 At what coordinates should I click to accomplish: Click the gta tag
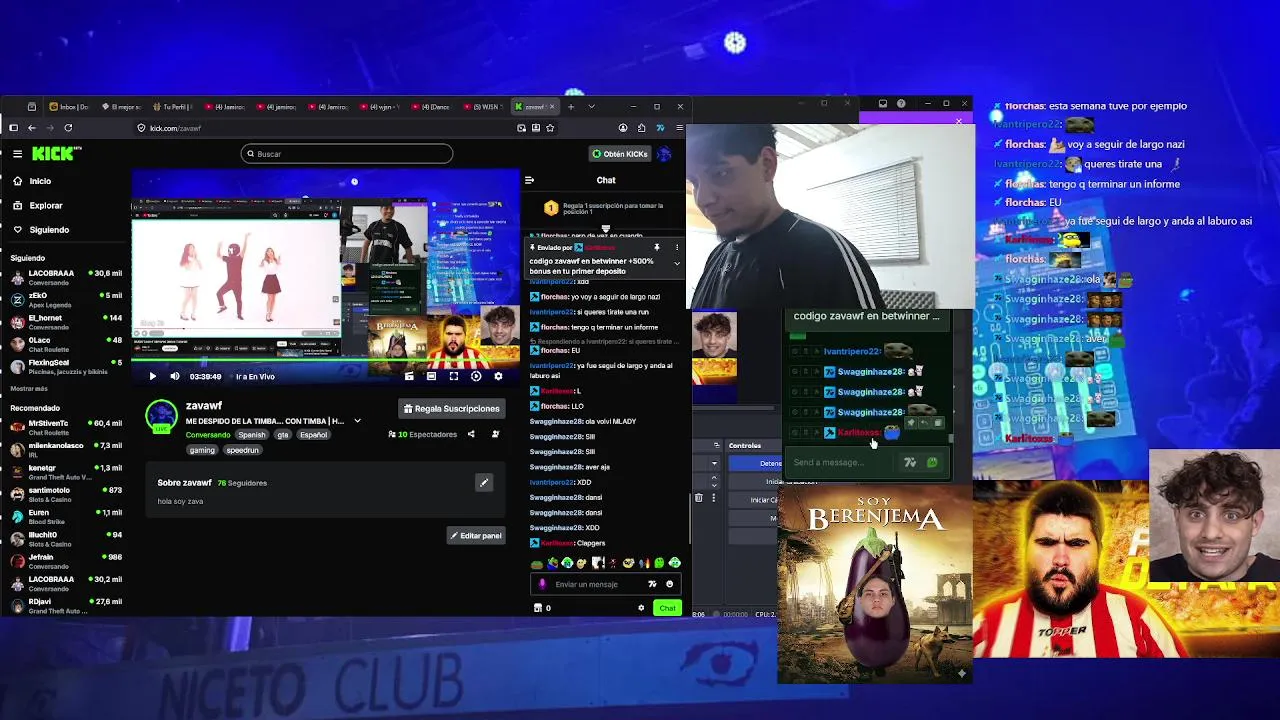pos(283,435)
